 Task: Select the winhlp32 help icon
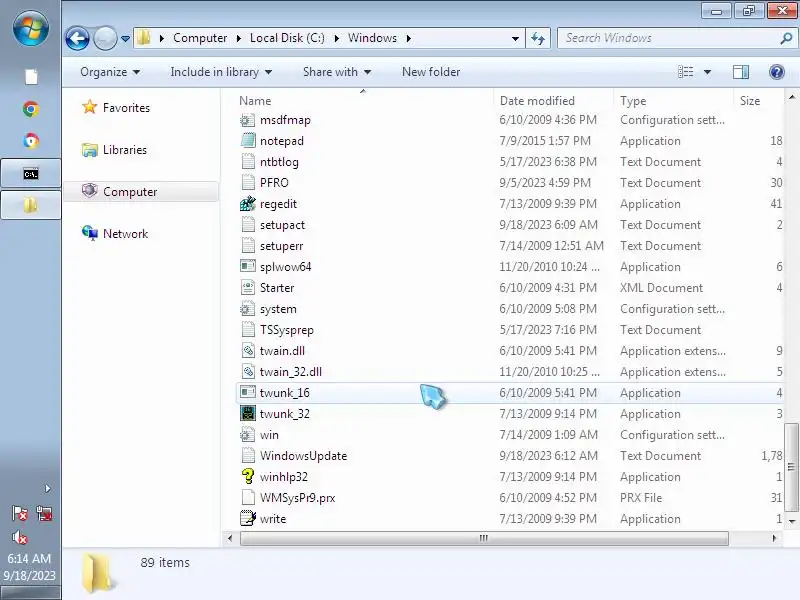click(247, 477)
